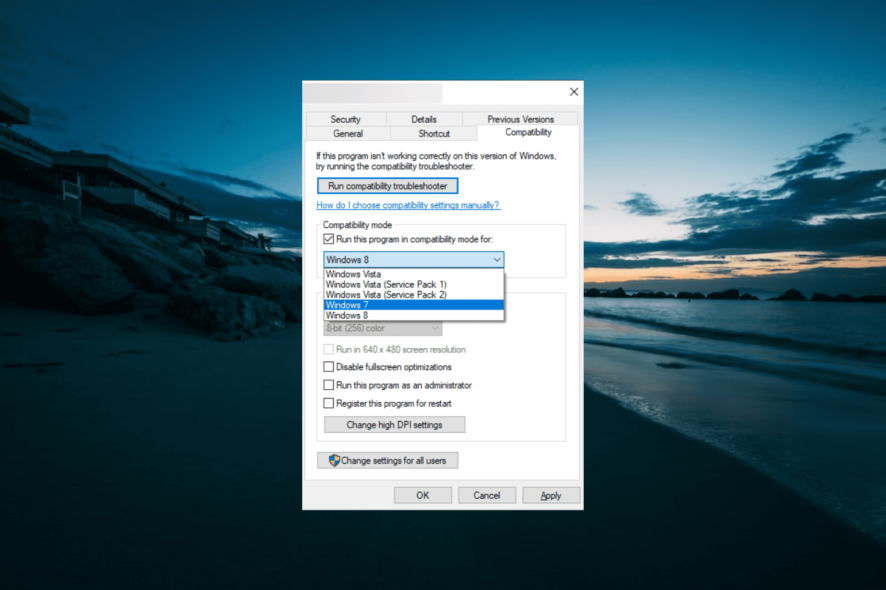
Task: Collapse the compatibility mode dropdown showing Windows 8
Action: (414, 259)
